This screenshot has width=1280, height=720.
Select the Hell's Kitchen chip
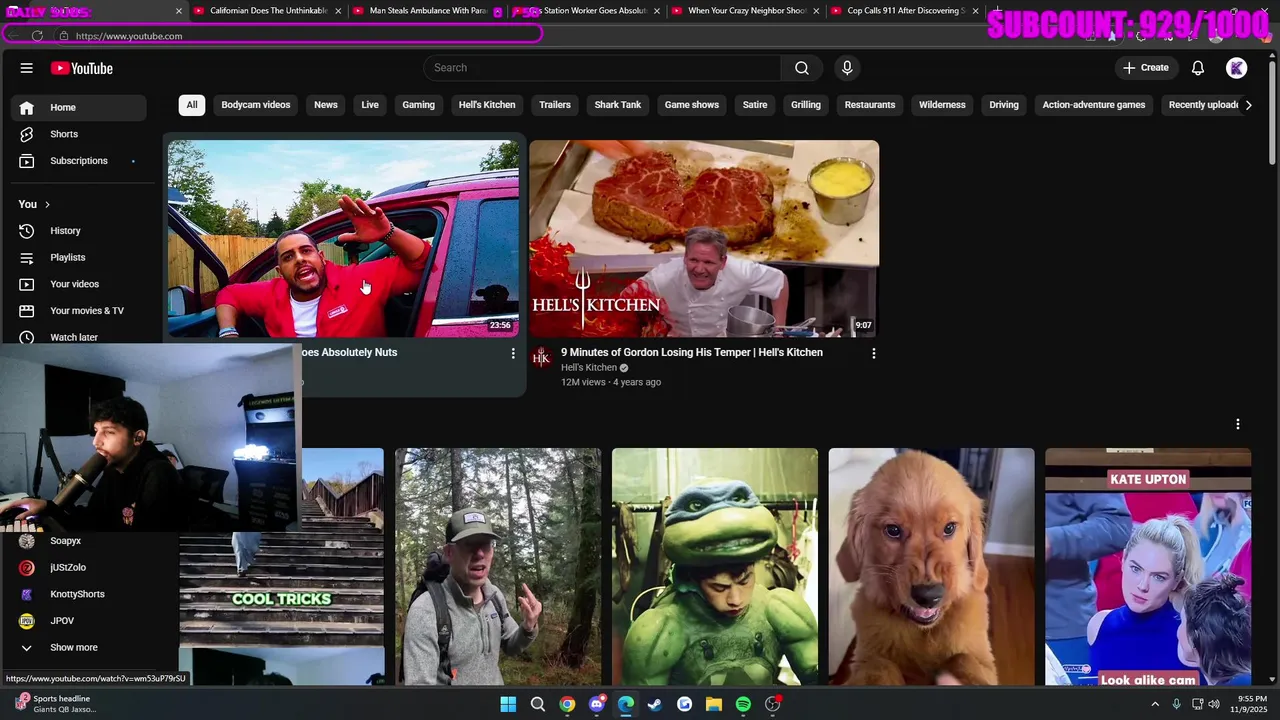(487, 105)
